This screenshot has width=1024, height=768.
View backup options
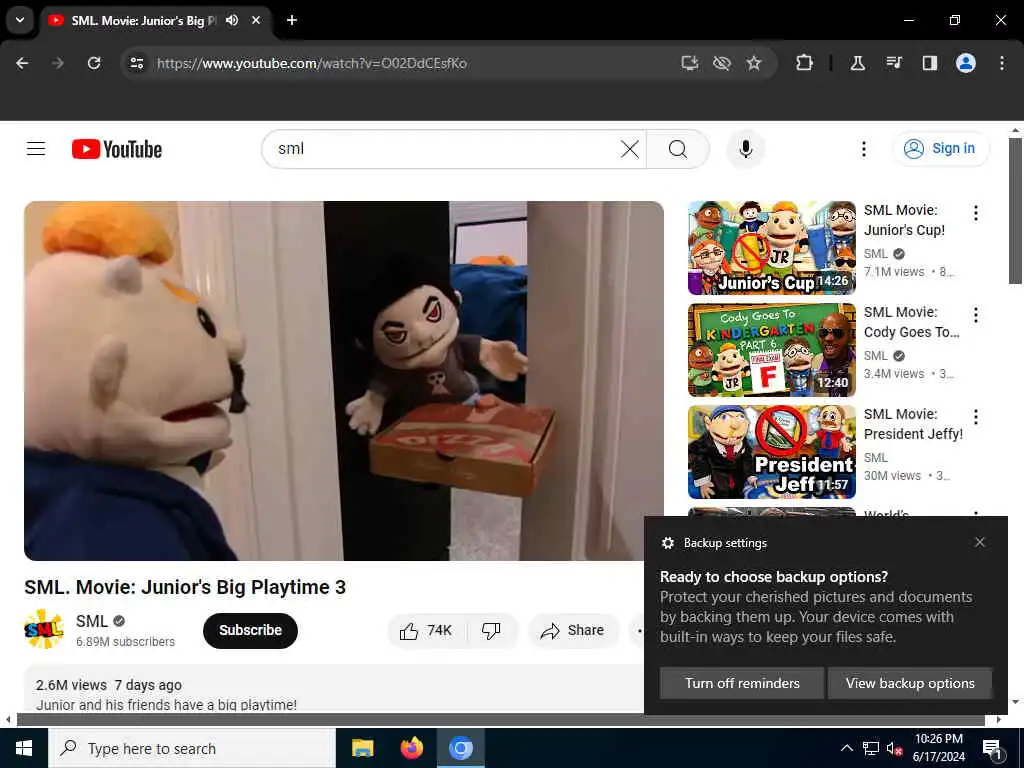click(910, 683)
